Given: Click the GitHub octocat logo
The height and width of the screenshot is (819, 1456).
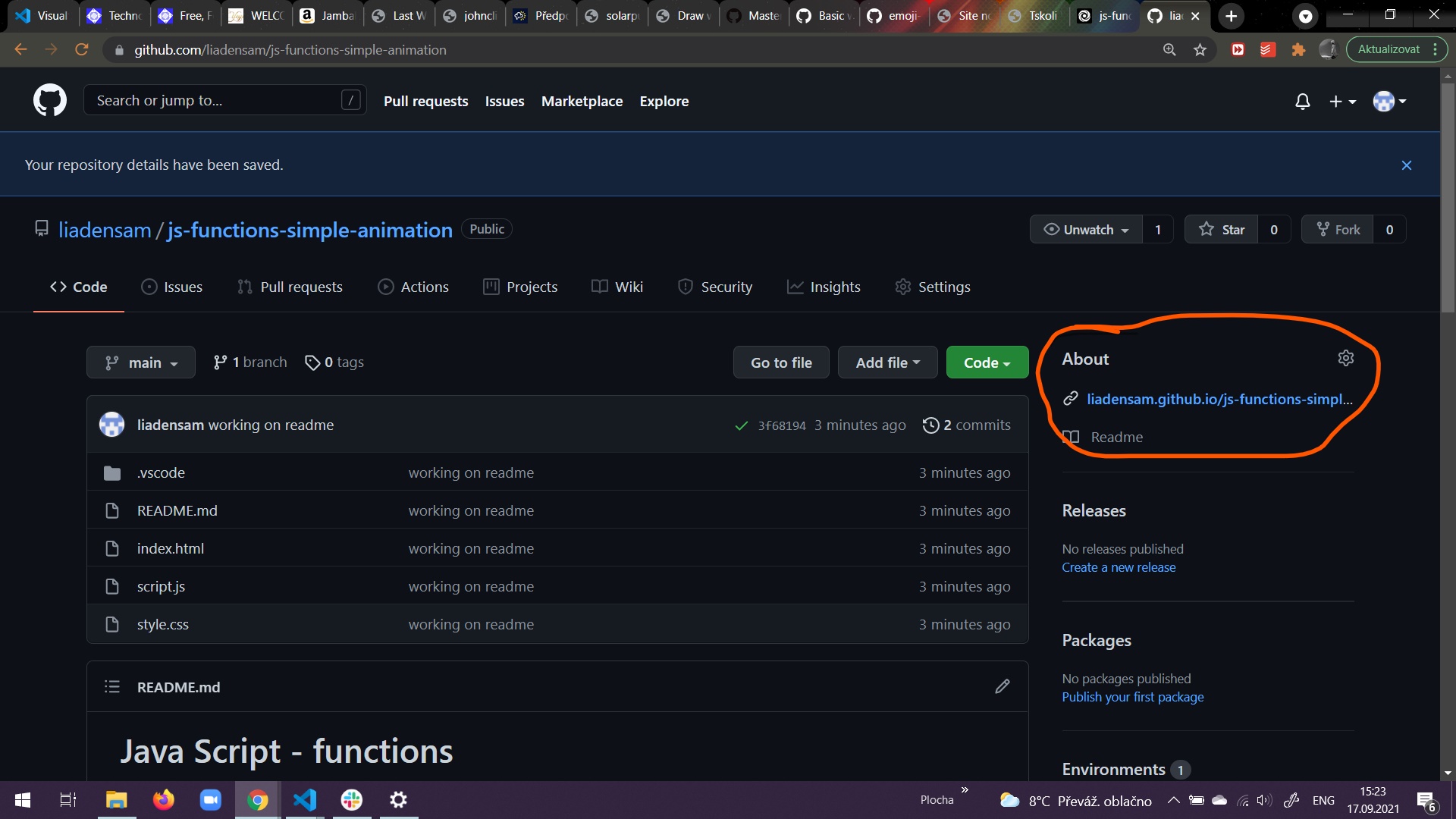Looking at the screenshot, I should pos(49,99).
